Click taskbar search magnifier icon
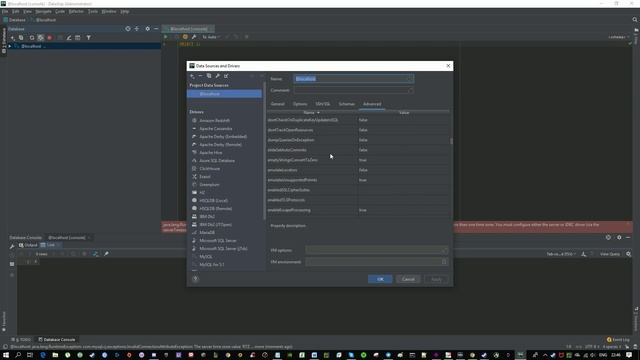This screenshot has height=360, width=640. pos(18,355)
